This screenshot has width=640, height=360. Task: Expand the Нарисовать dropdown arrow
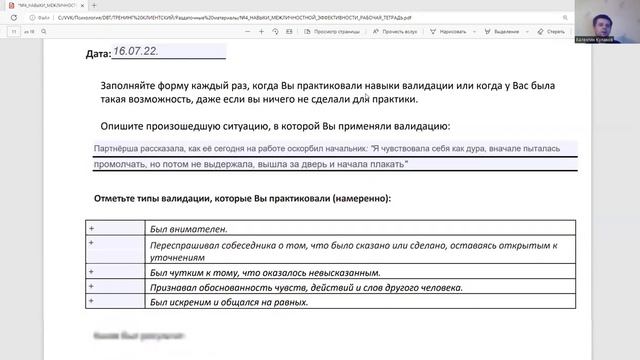point(474,31)
